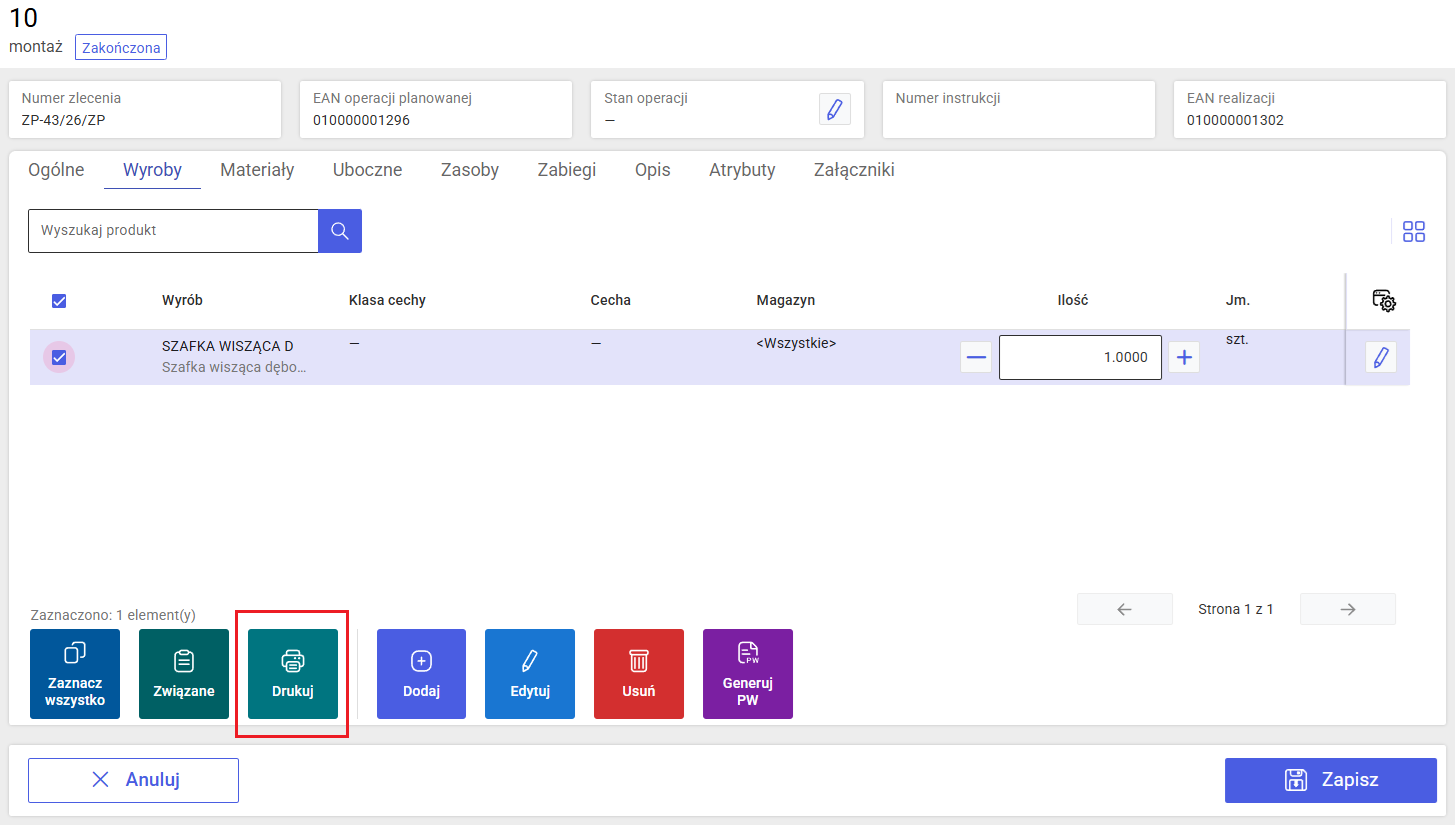Click the search magnifier icon button

coord(340,231)
